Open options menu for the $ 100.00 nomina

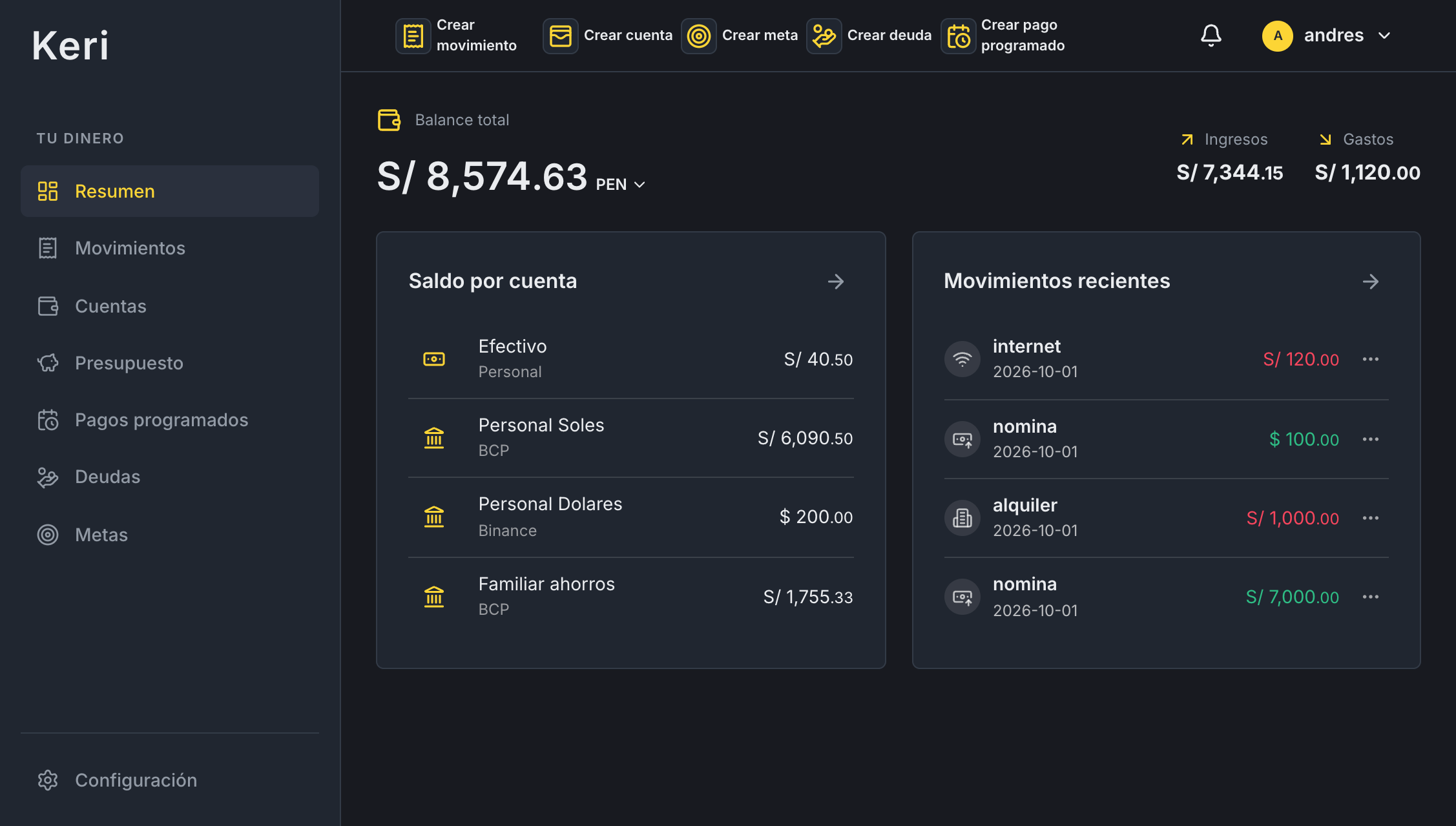pyautogui.click(x=1370, y=439)
